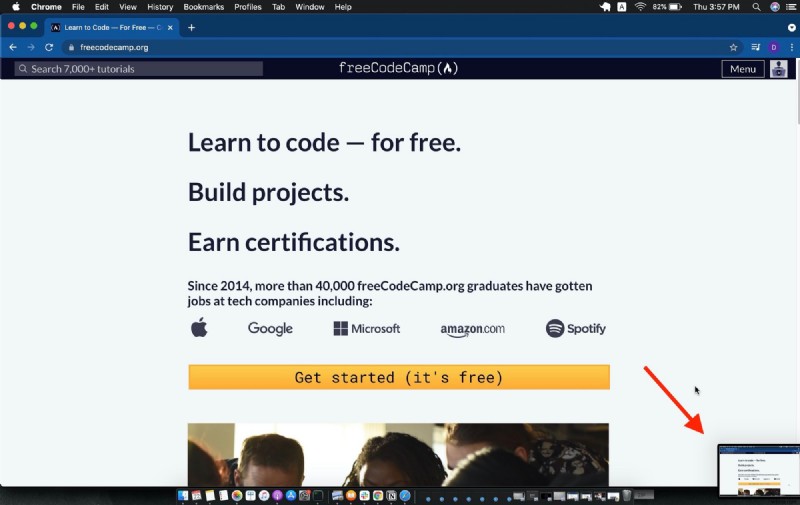
Task: Click the Learn to code — for free. heading
Action: (x=324, y=142)
